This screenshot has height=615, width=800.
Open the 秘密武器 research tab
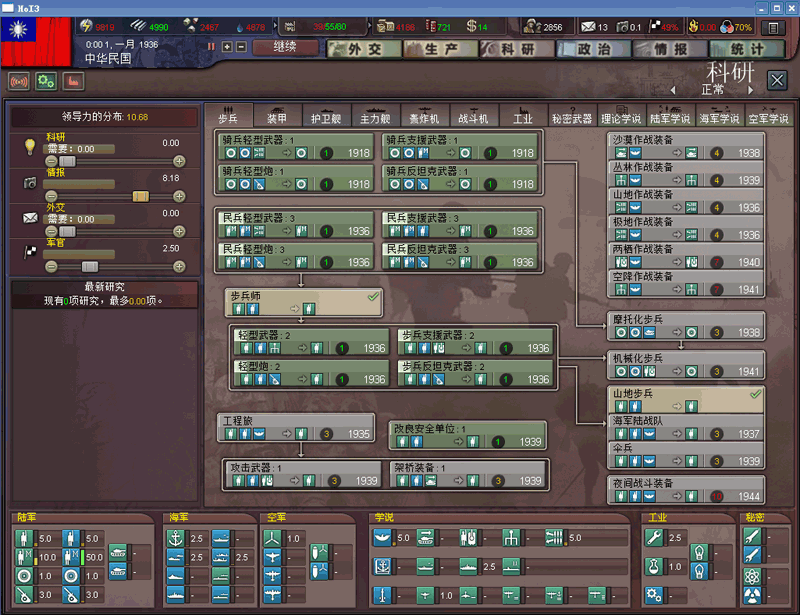coord(572,118)
